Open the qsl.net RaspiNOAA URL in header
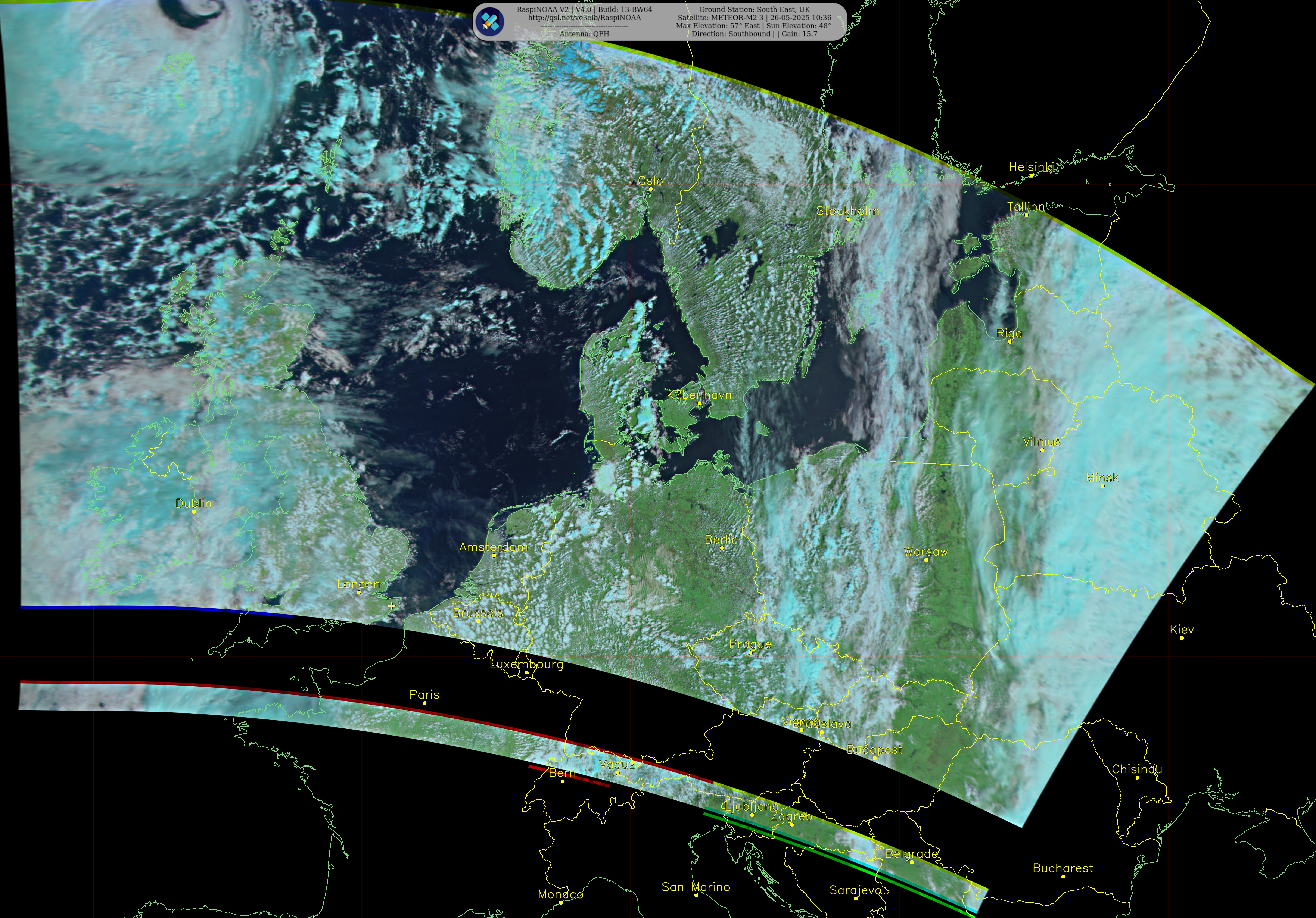 pyautogui.click(x=584, y=18)
